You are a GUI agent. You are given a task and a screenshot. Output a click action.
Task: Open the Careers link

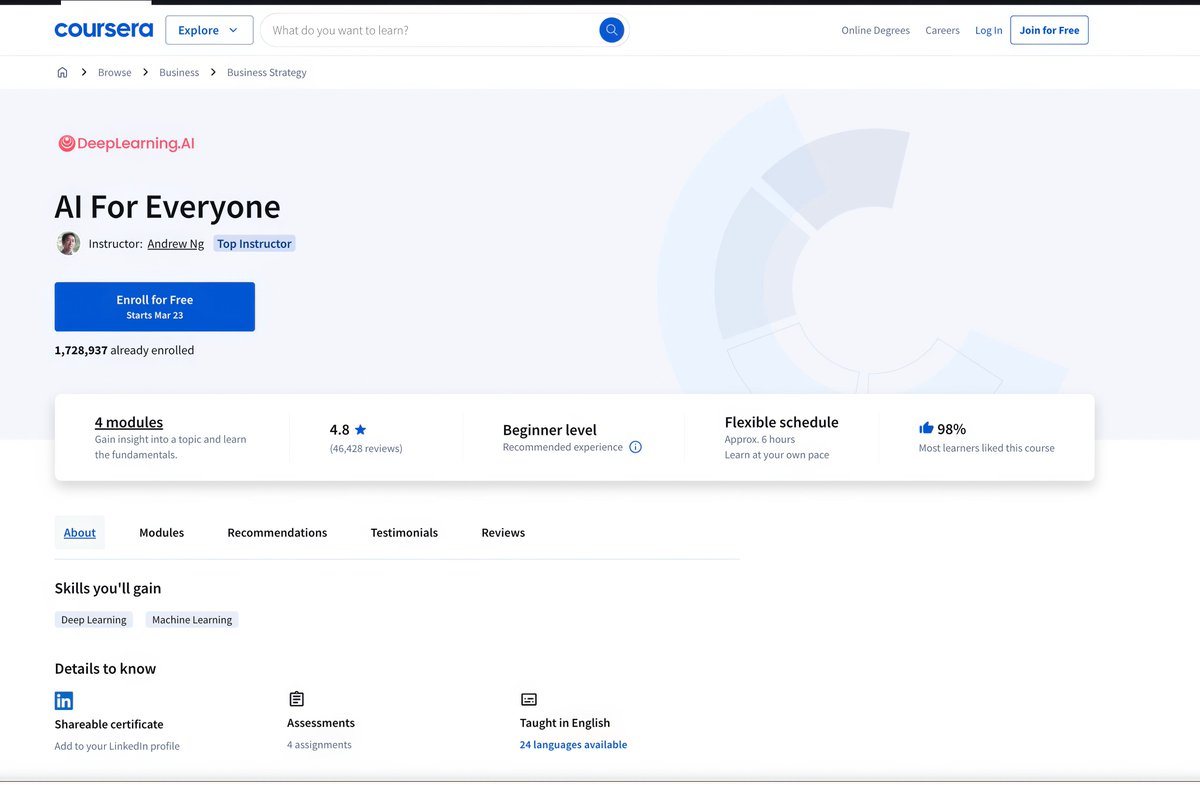(942, 30)
